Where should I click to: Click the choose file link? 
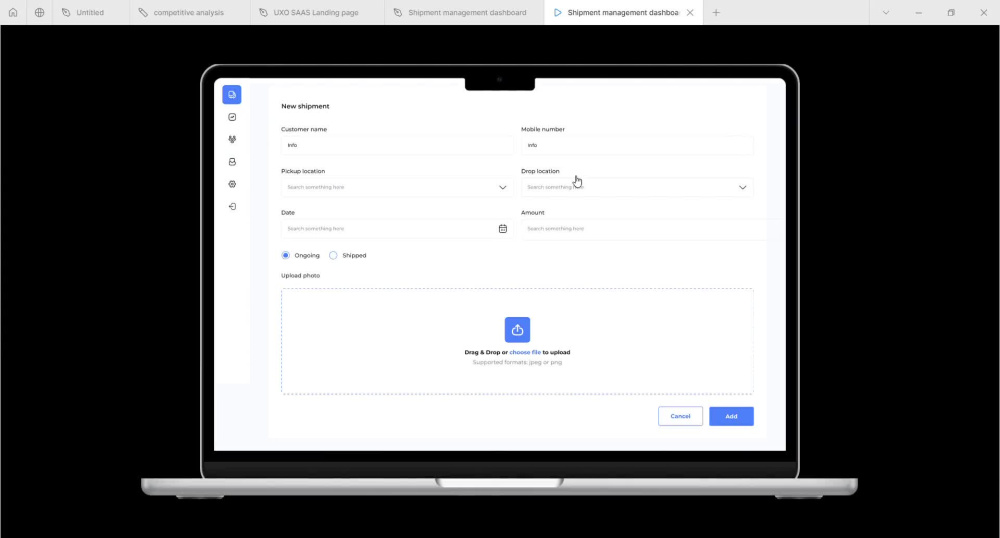tap(525, 352)
